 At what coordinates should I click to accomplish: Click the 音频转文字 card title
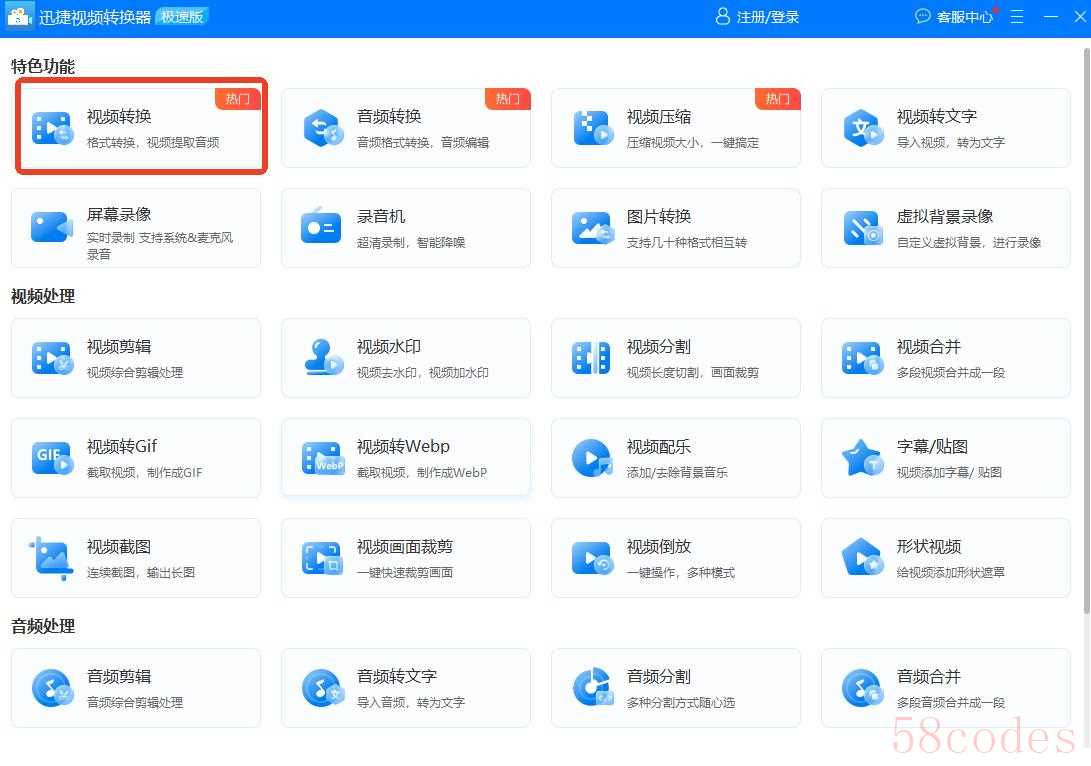(397, 676)
